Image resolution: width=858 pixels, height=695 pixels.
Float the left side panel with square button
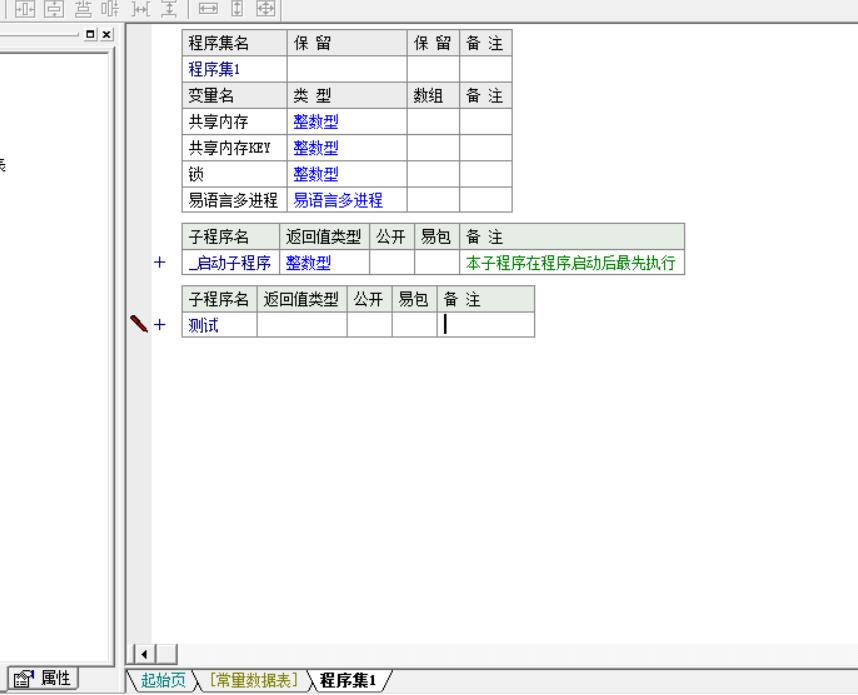coord(90,34)
